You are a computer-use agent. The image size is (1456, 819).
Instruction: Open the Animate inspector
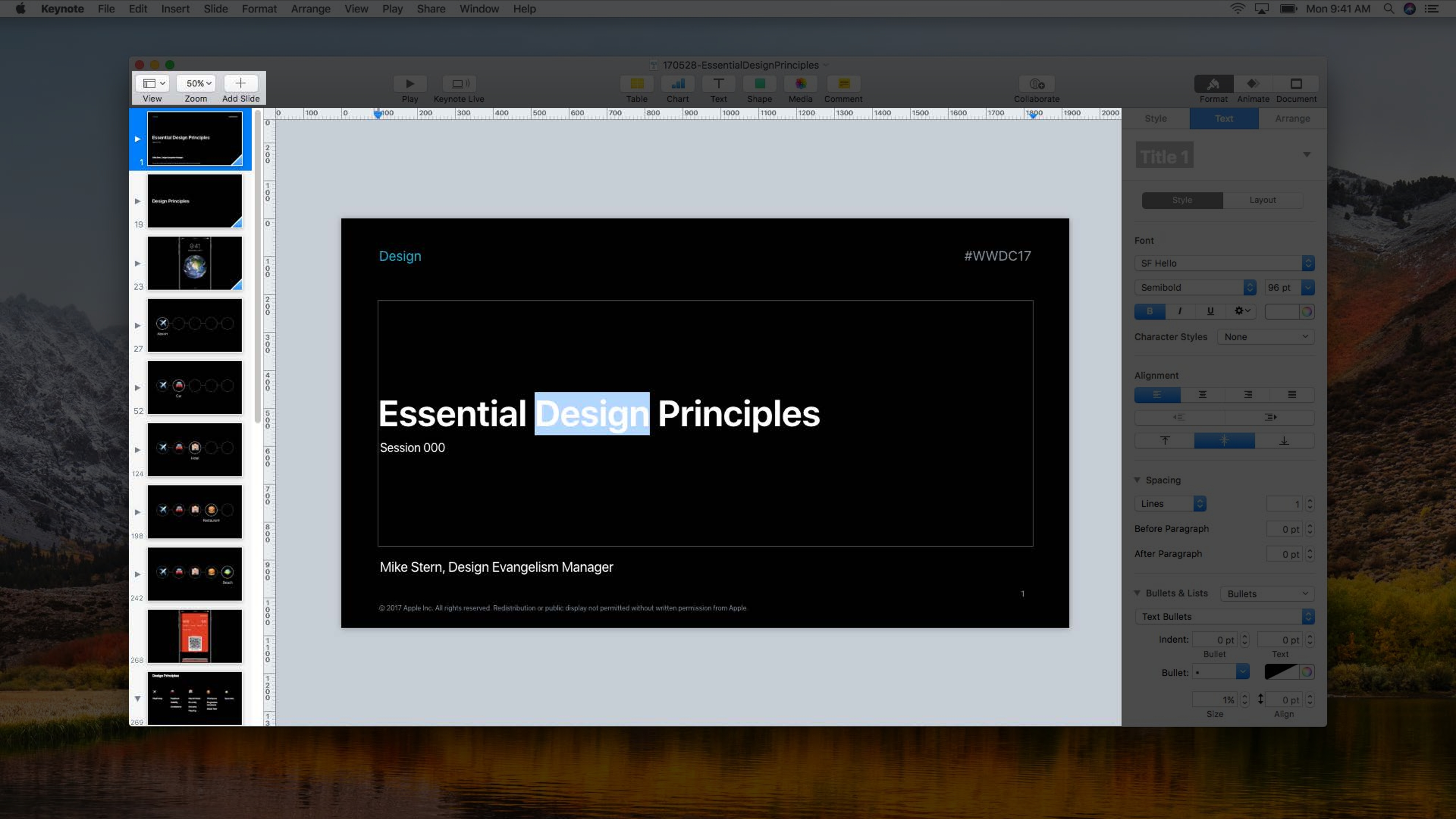[x=1252, y=84]
